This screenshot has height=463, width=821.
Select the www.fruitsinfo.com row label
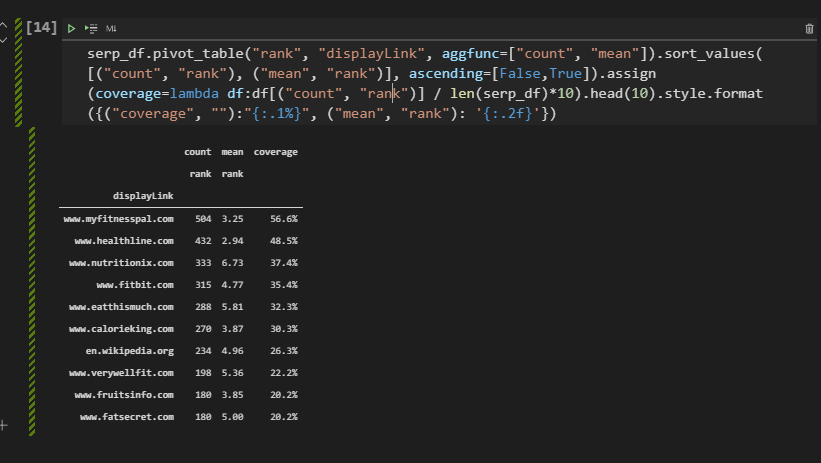coord(124,395)
